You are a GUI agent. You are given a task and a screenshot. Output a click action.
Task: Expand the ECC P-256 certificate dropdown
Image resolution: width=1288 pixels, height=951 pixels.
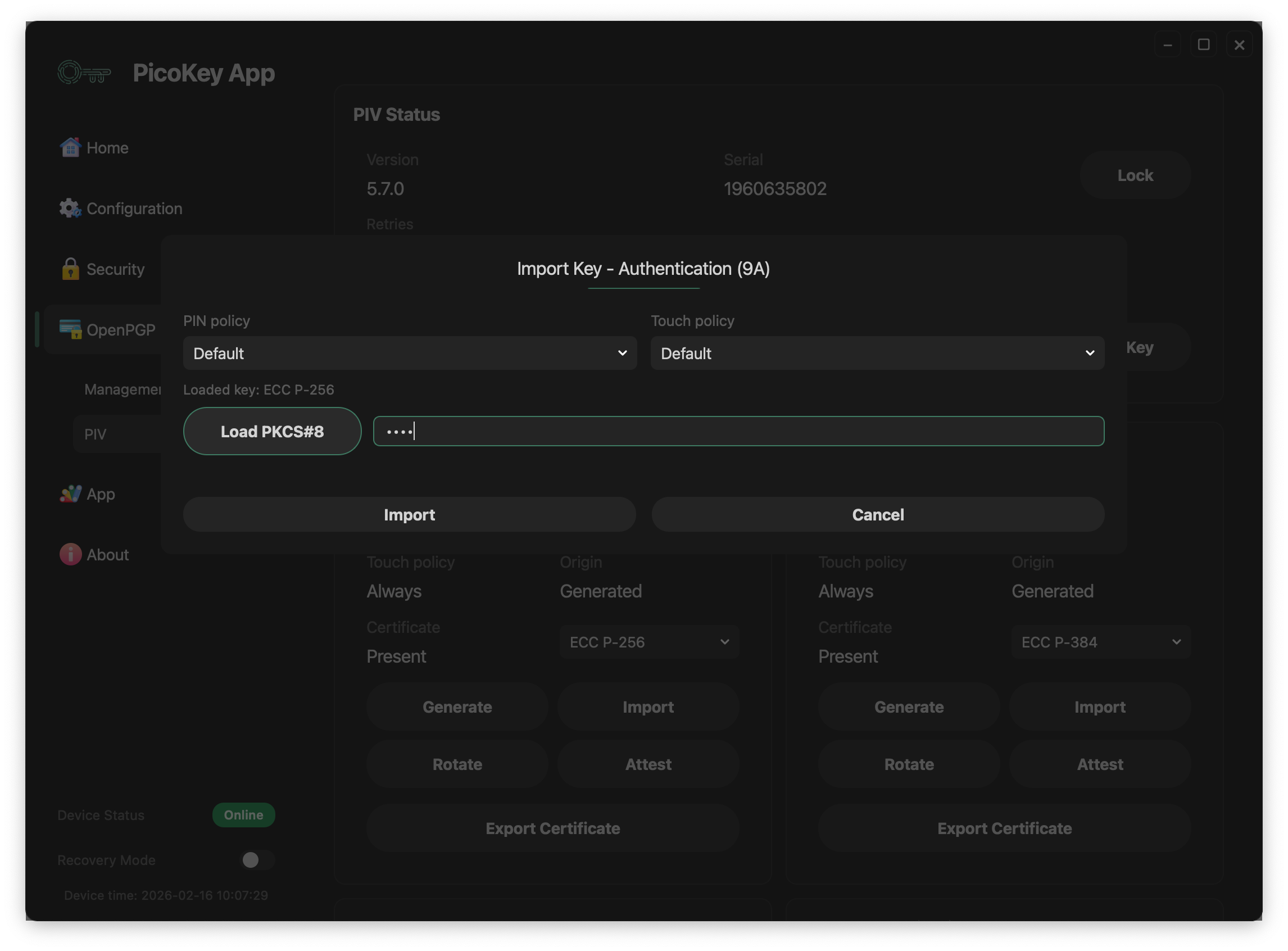[648, 642]
